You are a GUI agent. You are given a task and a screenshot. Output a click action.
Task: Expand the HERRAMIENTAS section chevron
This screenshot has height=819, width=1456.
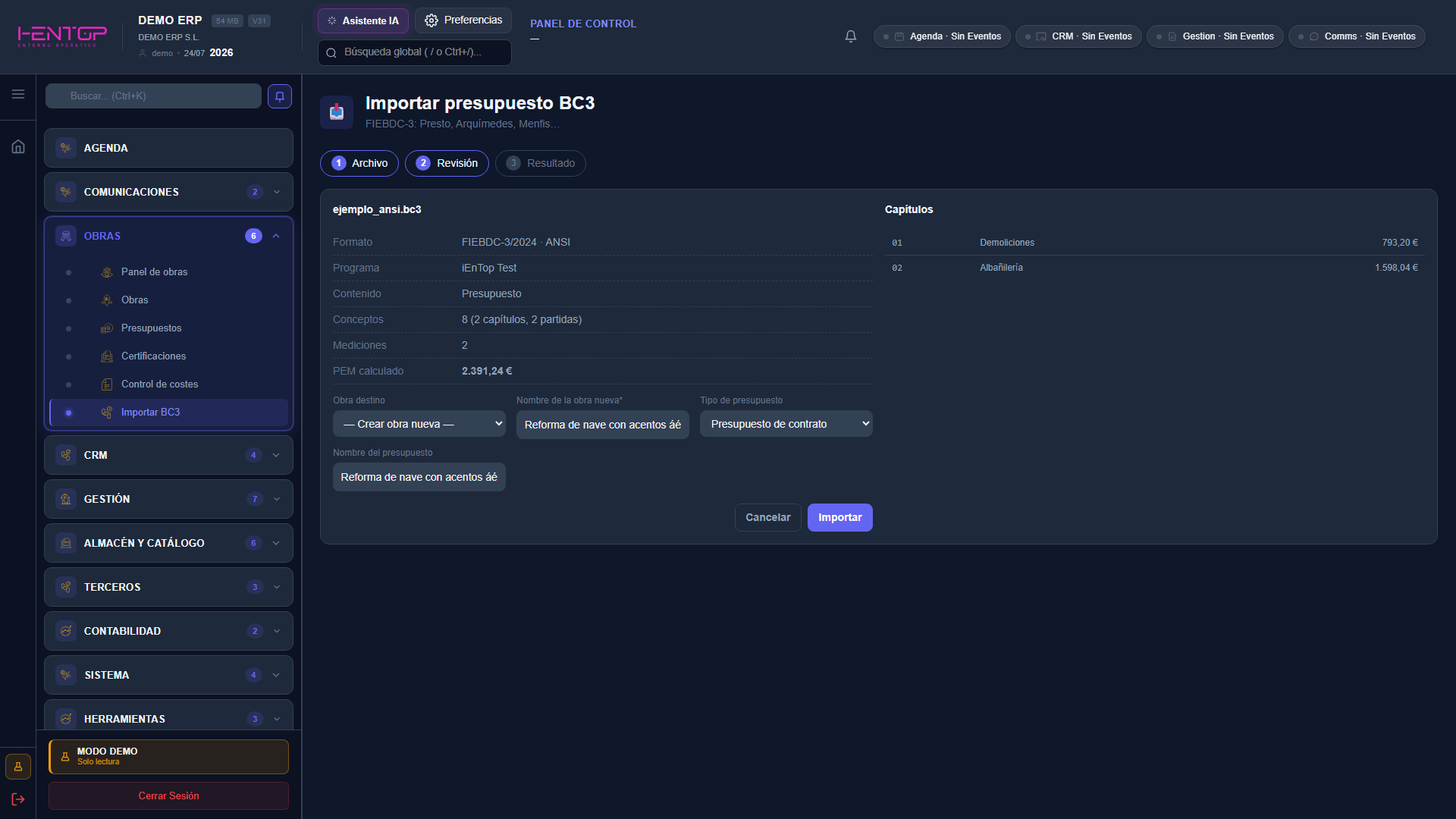[277, 719]
